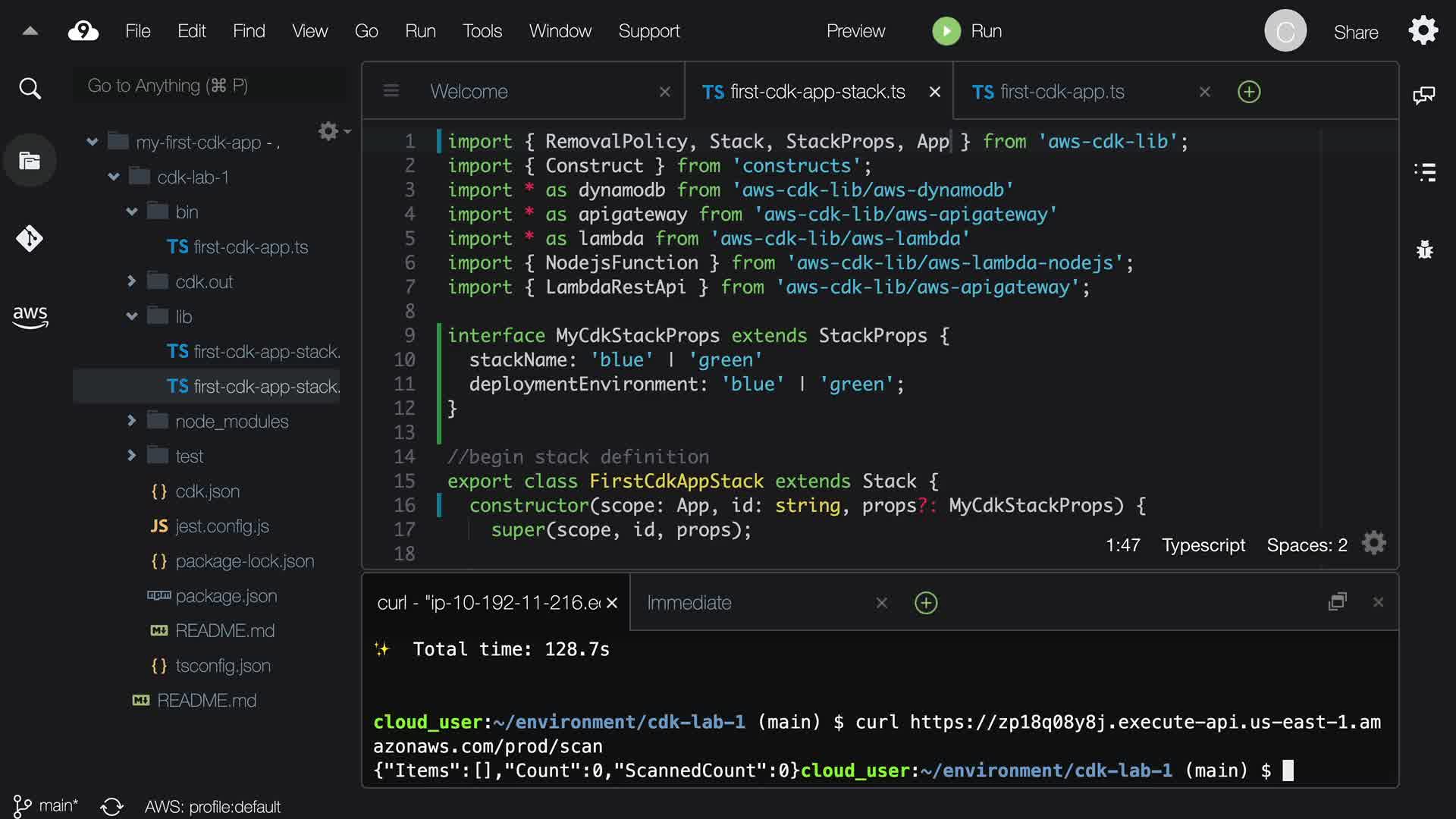Open the outline list icon on right sidebar
The height and width of the screenshot is (819, 1456).
tap(1424, 172)
